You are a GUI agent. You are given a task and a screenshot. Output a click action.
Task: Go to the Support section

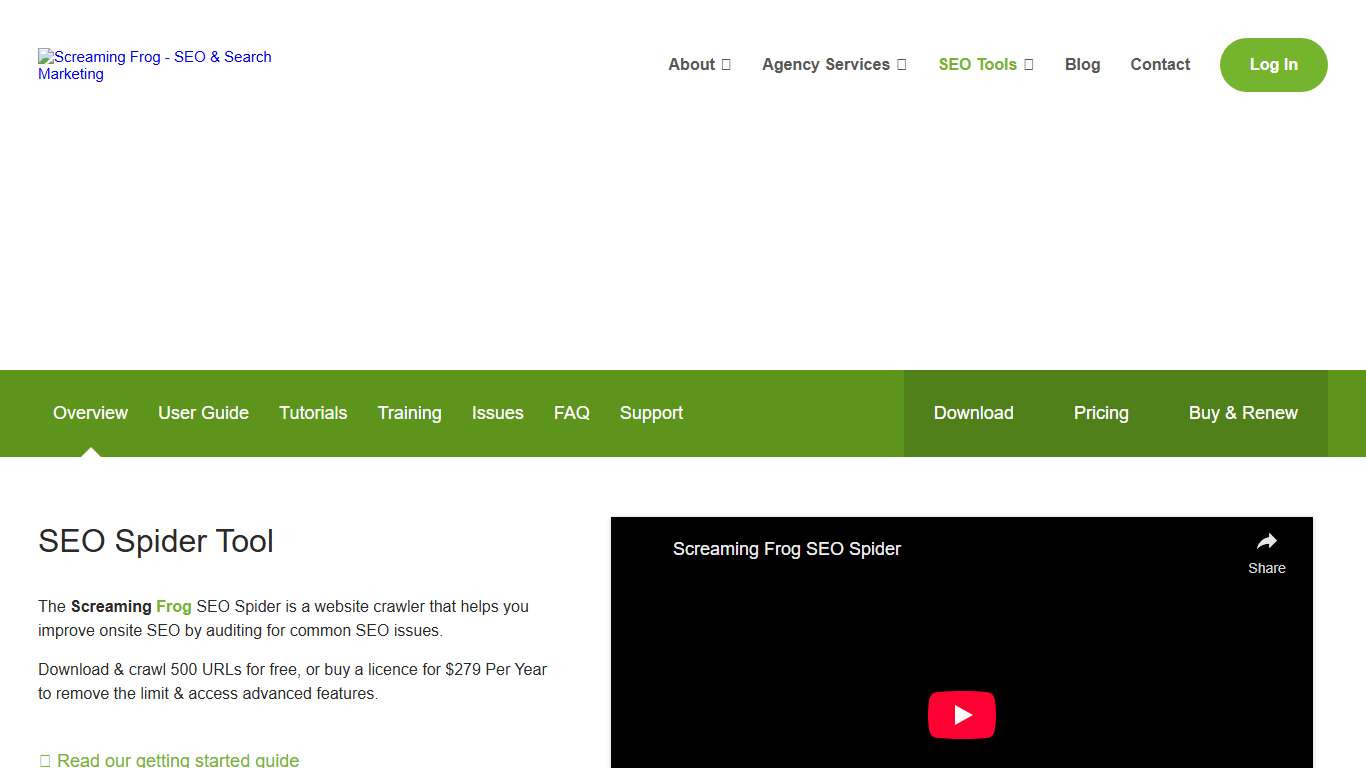[x=651, y=413]
